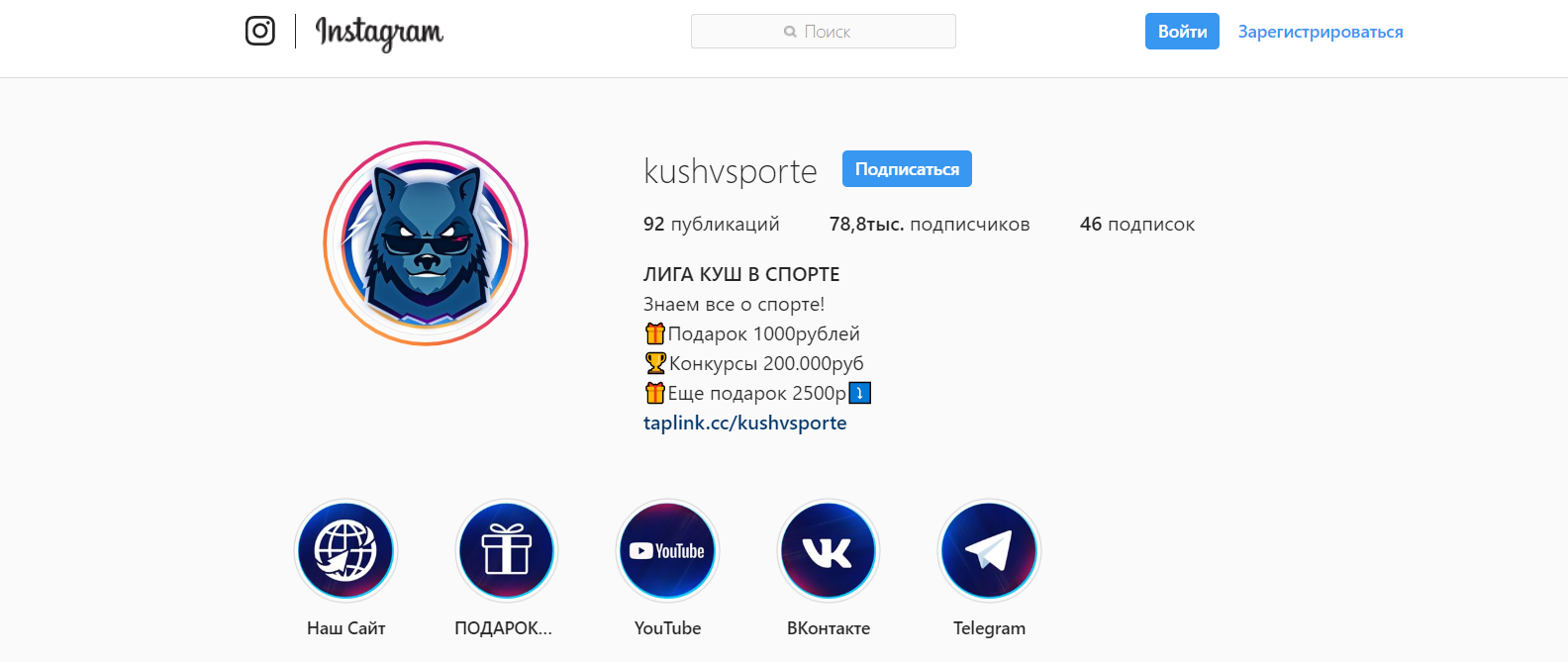Click the magnifier icon in search box
Screen dimensions: 1568x662
(x=790, y=32)
